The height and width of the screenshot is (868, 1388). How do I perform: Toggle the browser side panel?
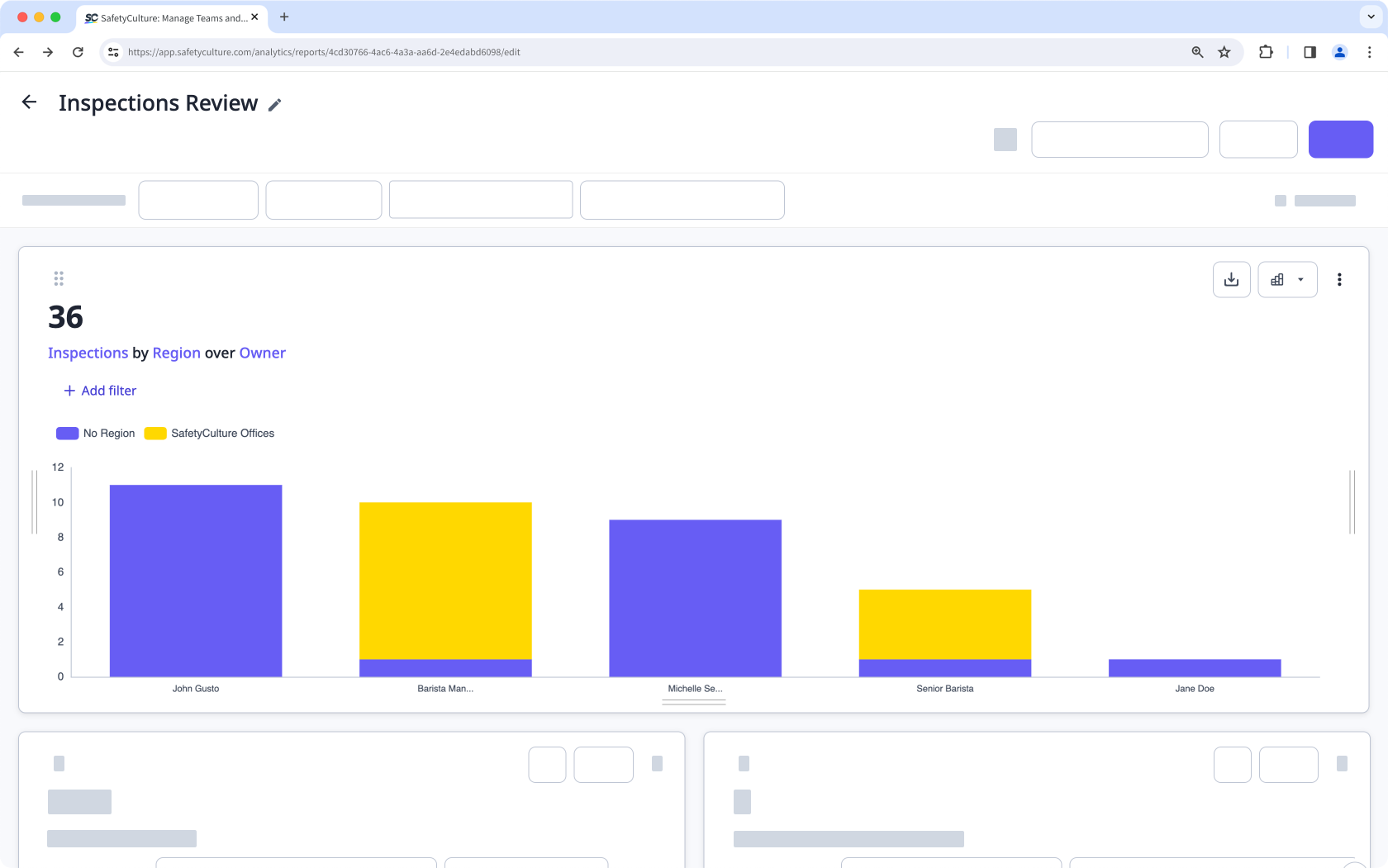tap(1310, 52)
